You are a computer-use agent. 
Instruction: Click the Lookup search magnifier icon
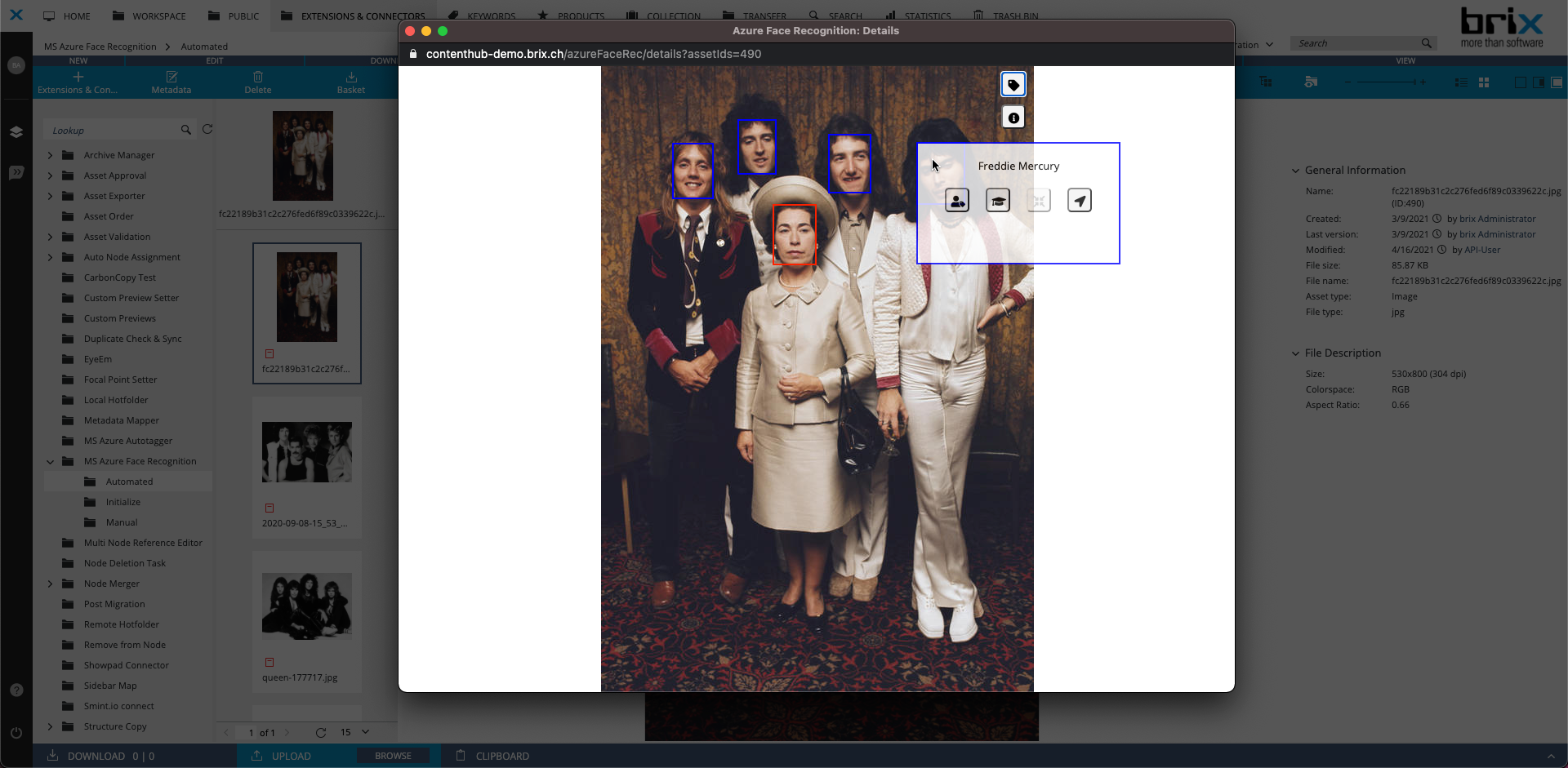click(186, 130)
